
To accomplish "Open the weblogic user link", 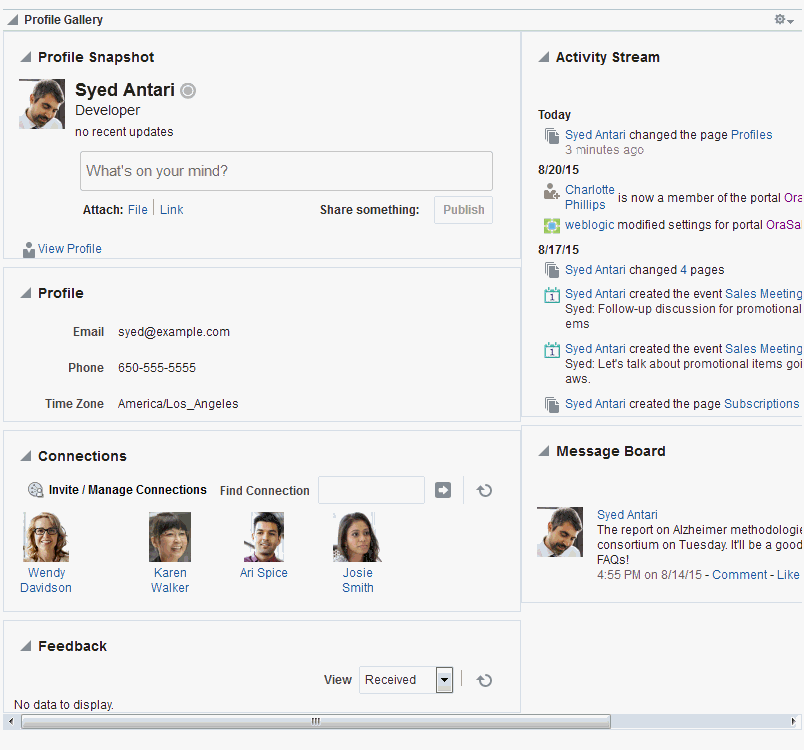I will click(590, 225).
